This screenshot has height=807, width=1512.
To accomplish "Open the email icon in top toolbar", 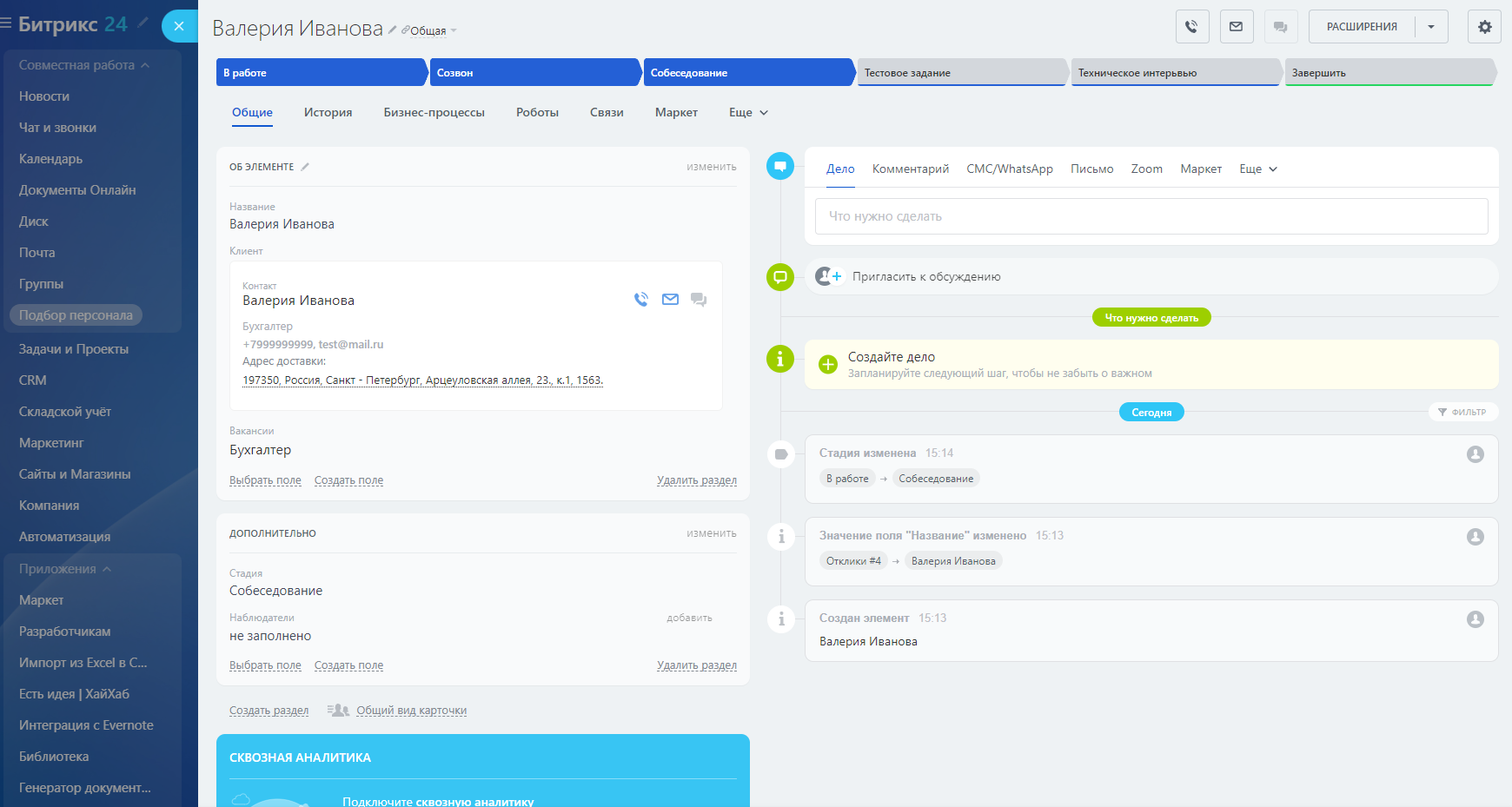I will point(1236,27).
